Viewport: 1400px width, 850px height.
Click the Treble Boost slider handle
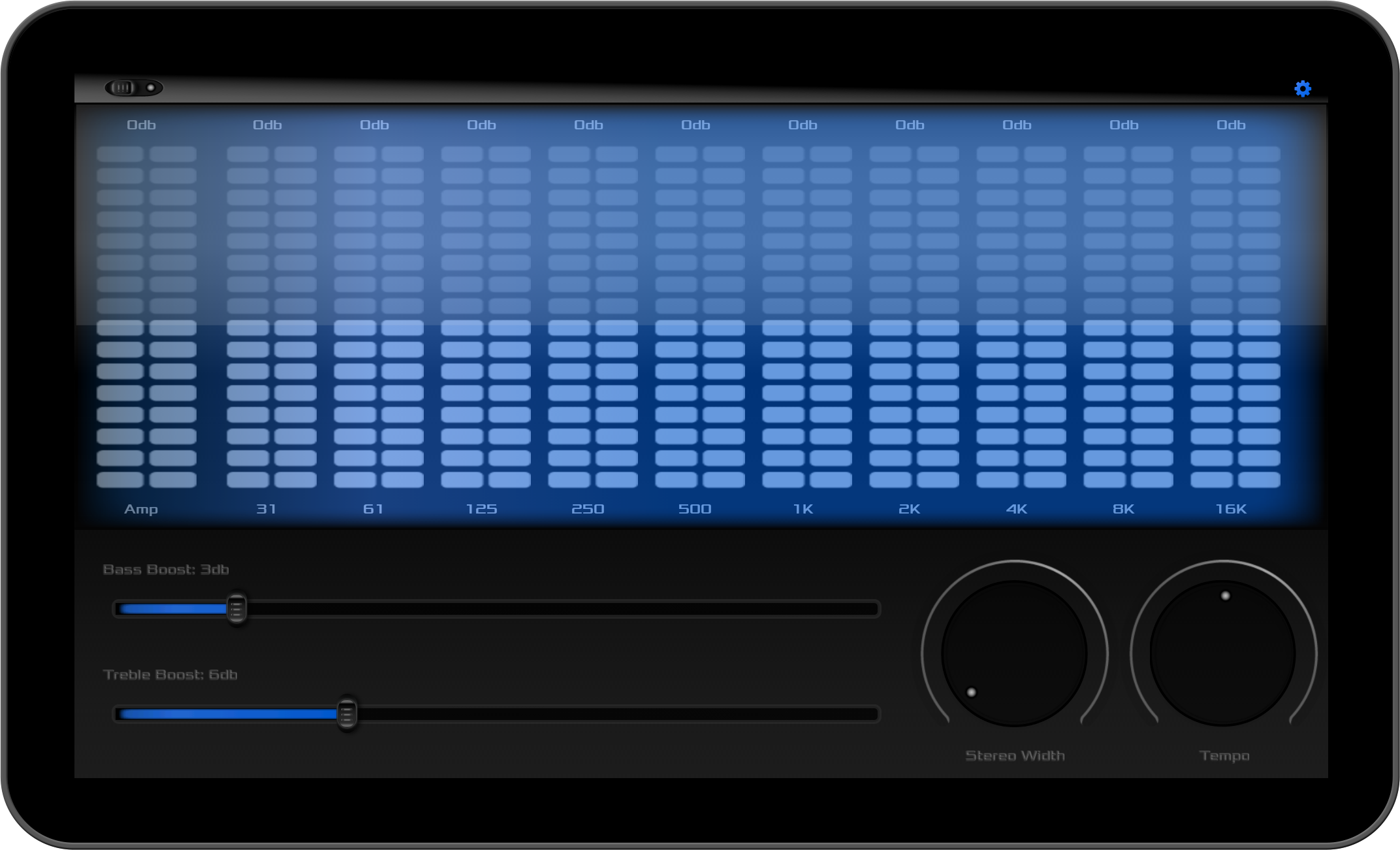coord(347,713)
